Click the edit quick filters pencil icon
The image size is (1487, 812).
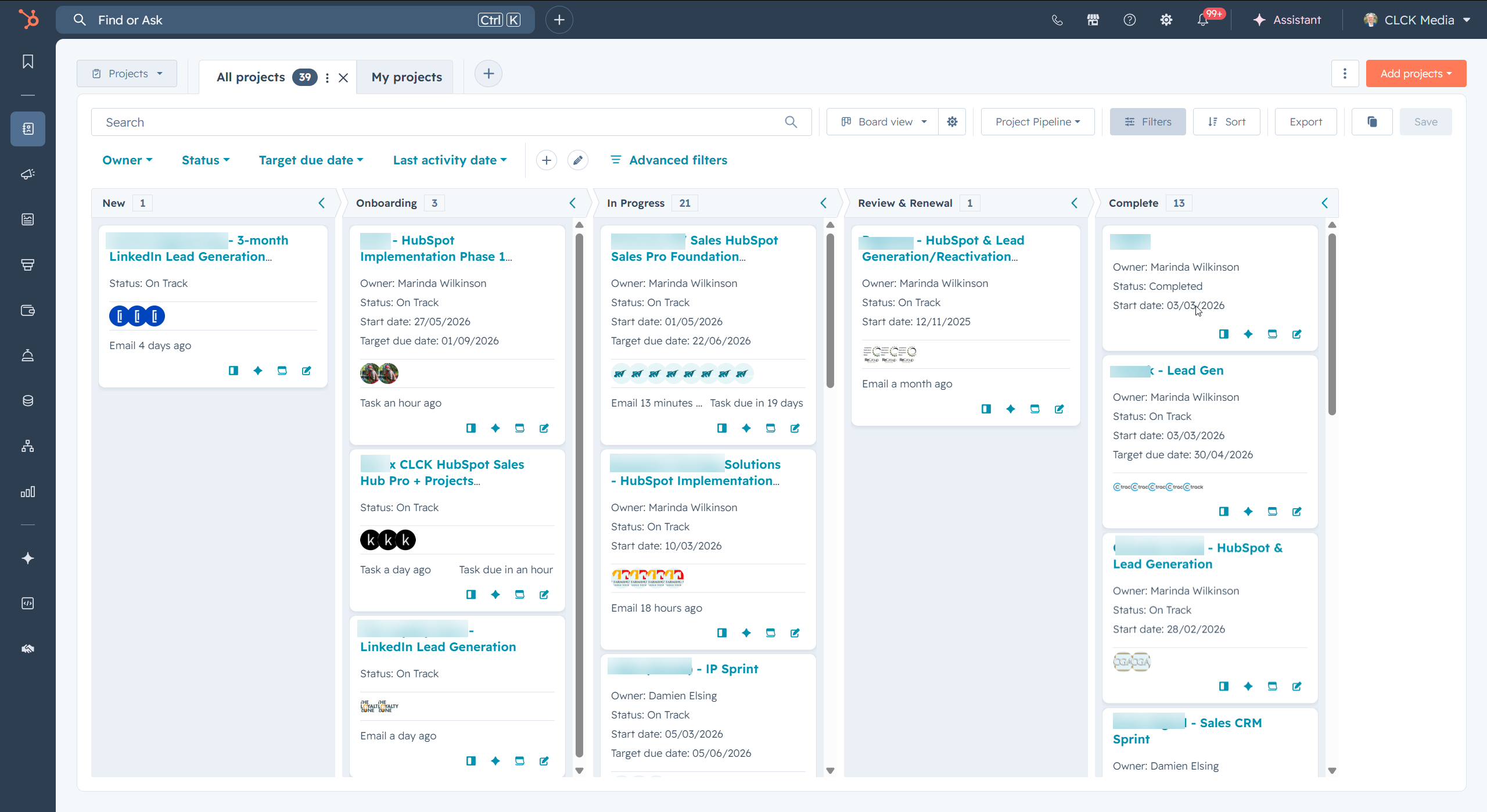coord(577,160)
